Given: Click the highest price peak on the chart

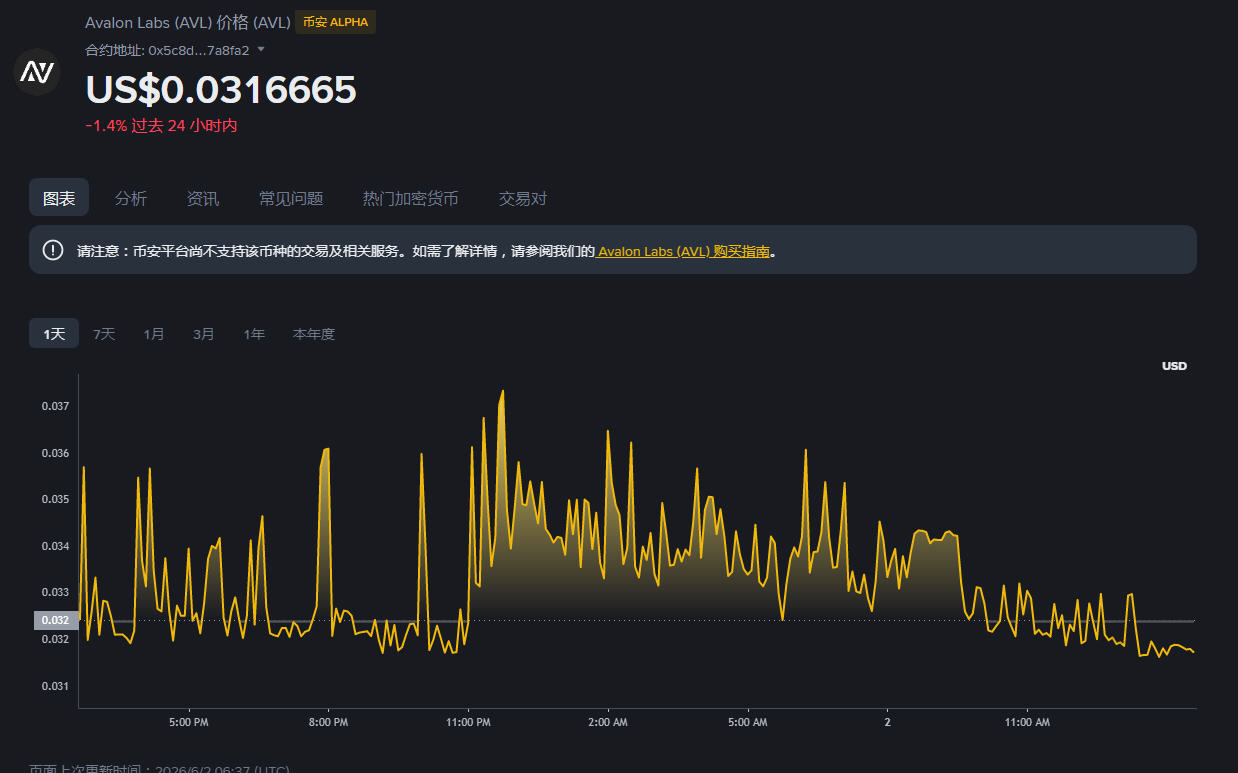Looking at the screenshot, I should point(502,392).
